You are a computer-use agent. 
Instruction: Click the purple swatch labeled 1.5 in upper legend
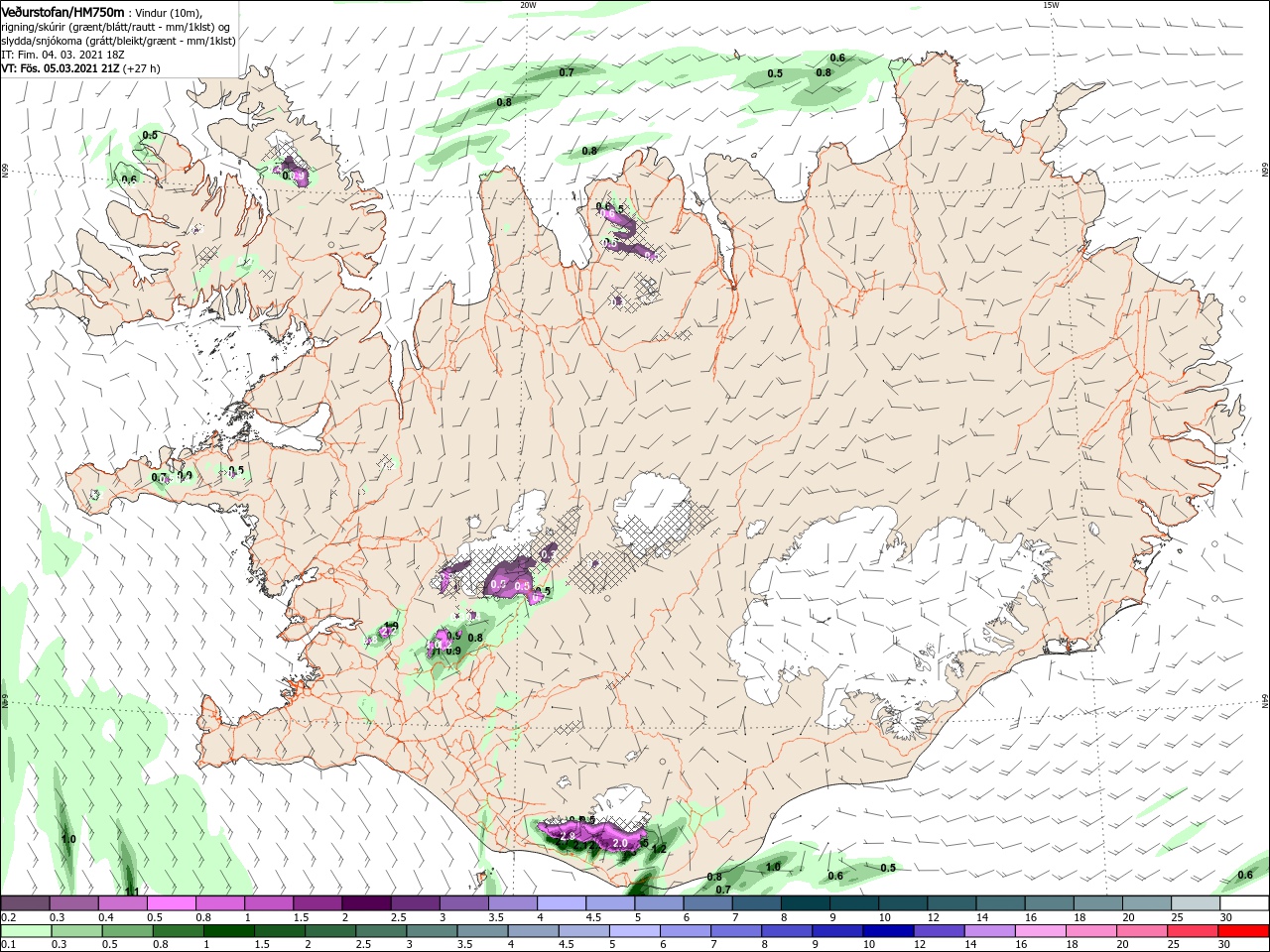(x=317, y=903)
